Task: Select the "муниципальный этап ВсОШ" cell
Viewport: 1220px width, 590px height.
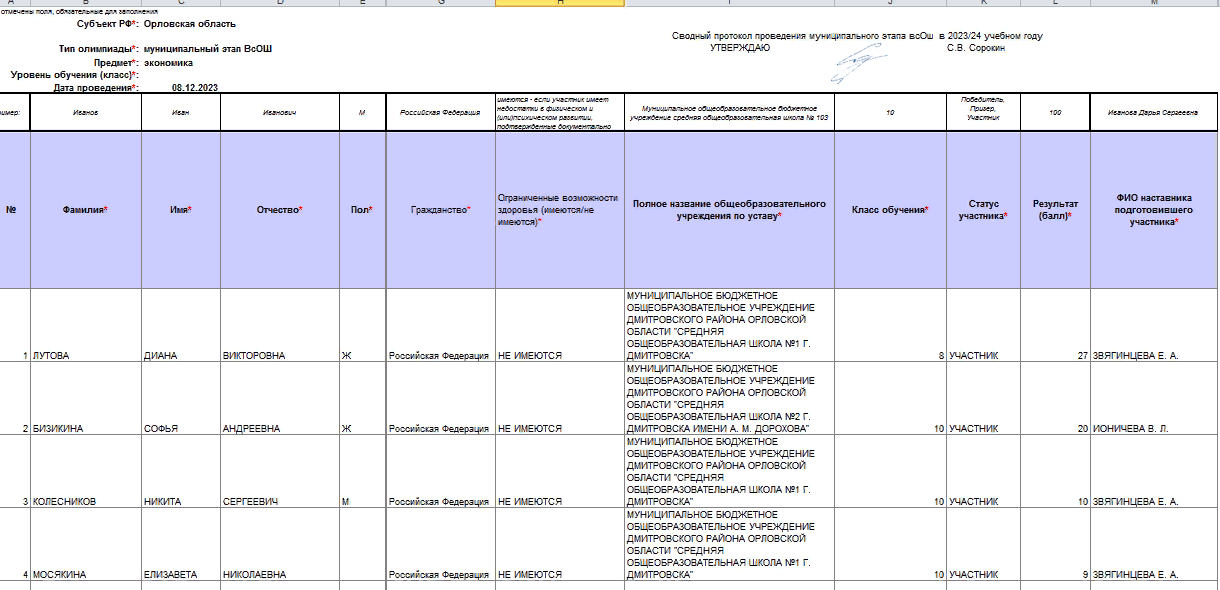Action: [x=207, y=48]
